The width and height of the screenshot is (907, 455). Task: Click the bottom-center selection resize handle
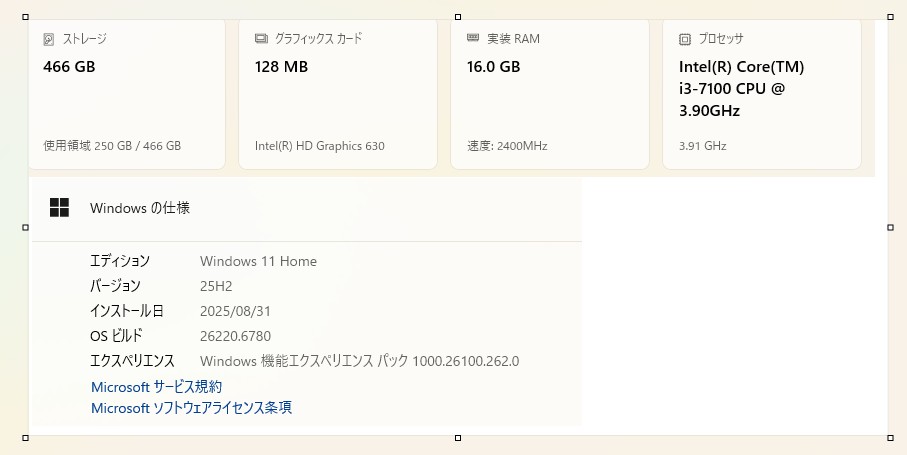point(458,438)
